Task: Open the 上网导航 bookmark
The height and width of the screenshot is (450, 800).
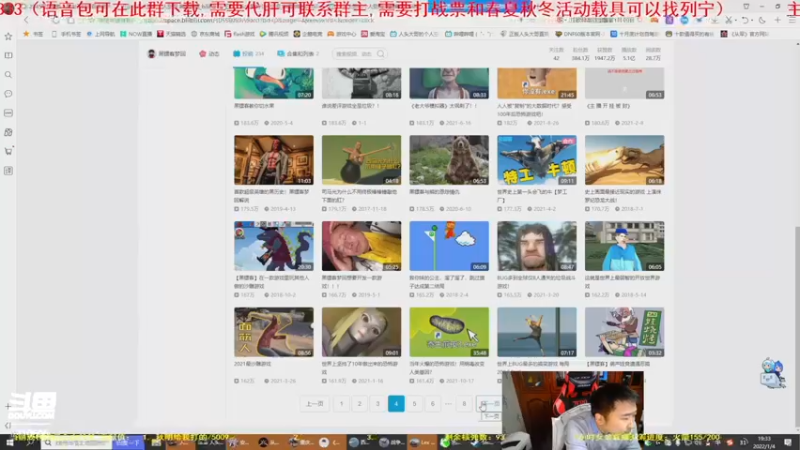Action: click(x=101, y=34)
